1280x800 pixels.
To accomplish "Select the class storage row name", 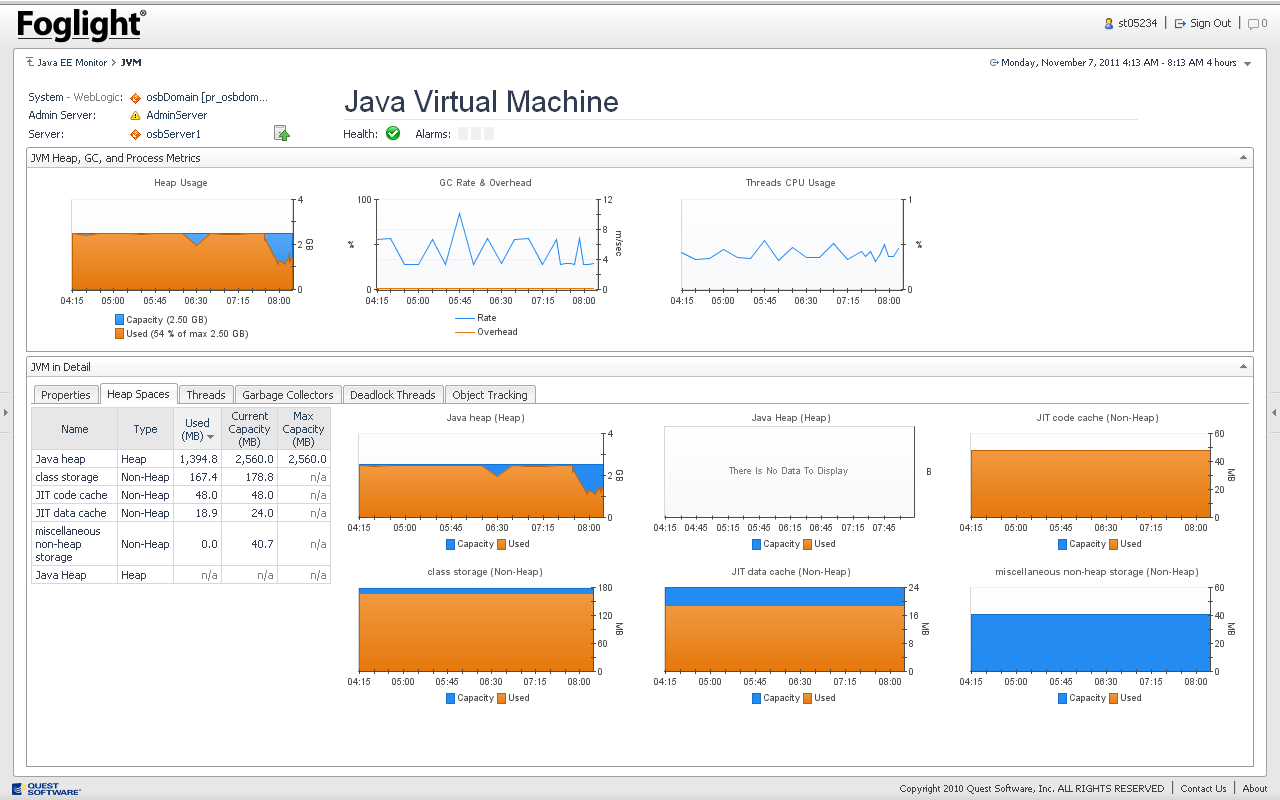I will click(67, 477).
